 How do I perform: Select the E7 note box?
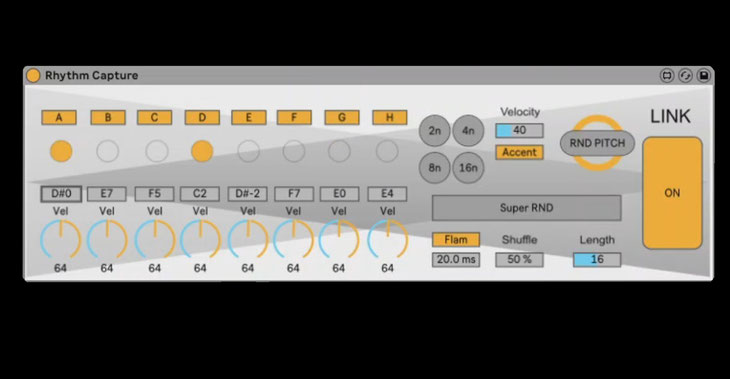(107, 194)
